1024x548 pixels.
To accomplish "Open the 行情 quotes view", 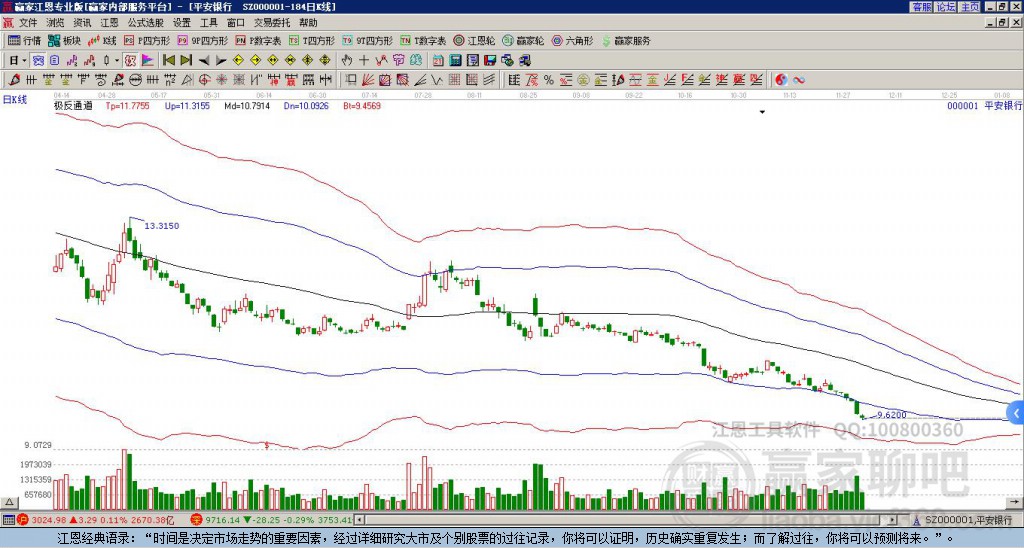I will (24, 41).
